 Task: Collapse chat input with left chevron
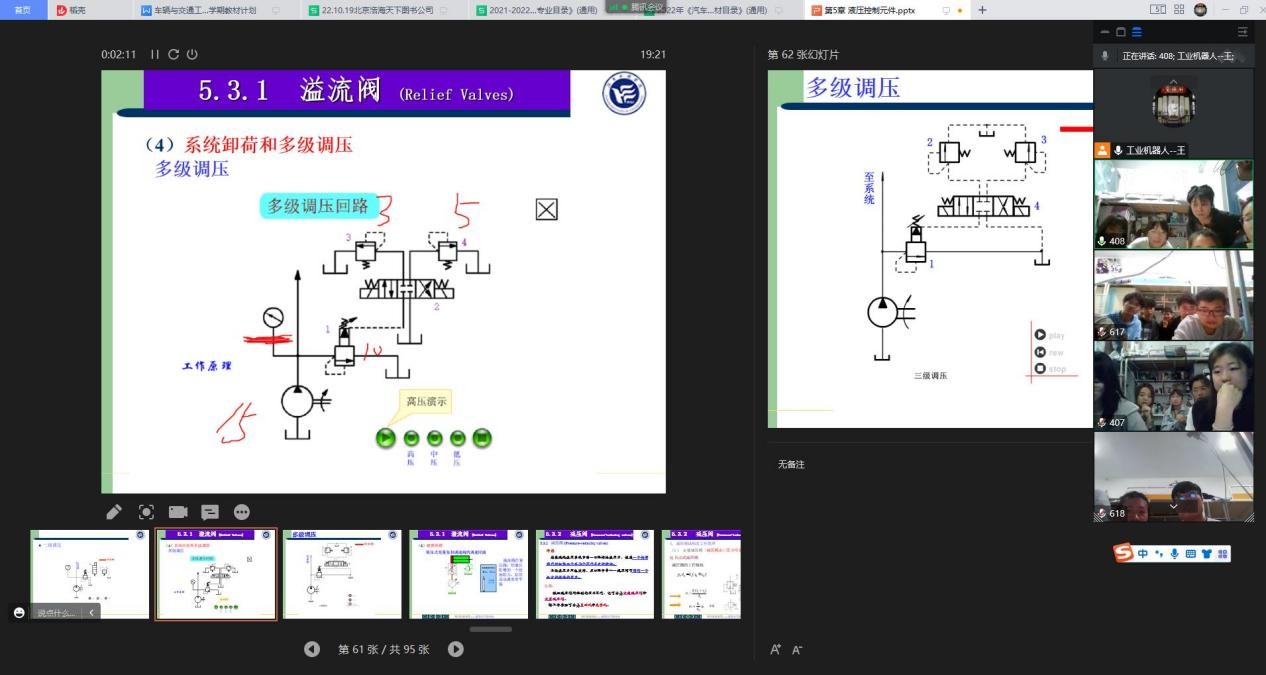(91, 613)
